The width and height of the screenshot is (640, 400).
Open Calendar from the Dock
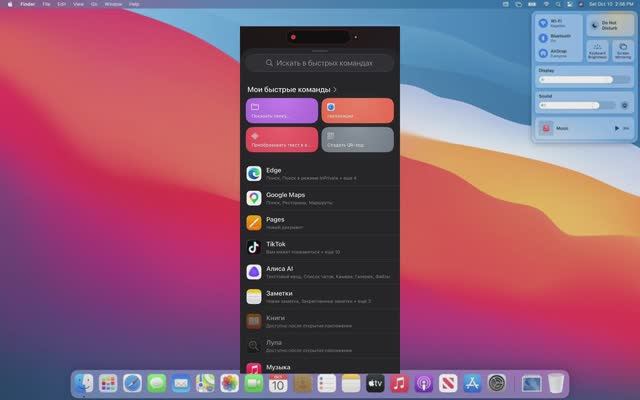tap(278, 384)
